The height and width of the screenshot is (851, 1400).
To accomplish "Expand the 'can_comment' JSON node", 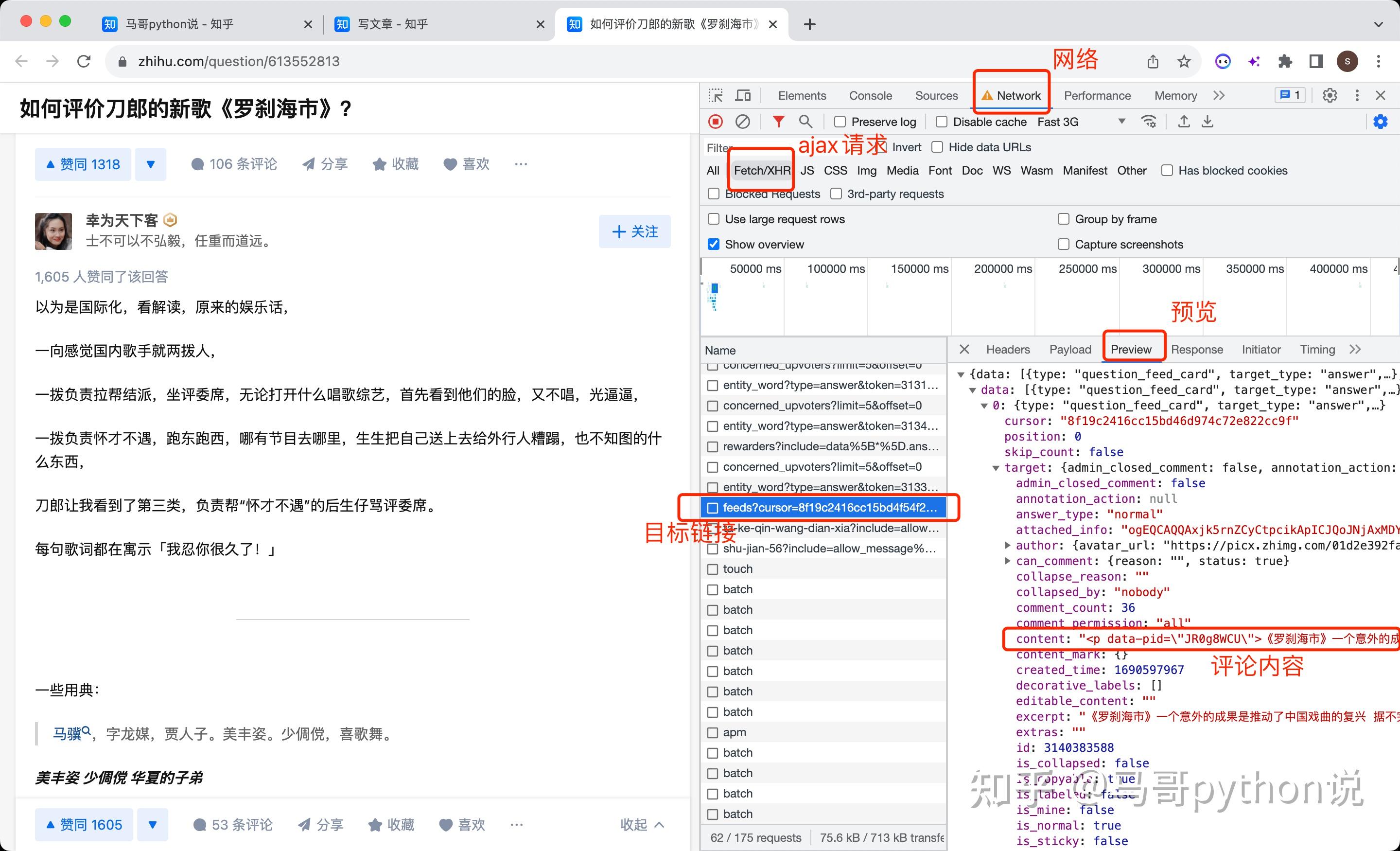I will 1007,561.
